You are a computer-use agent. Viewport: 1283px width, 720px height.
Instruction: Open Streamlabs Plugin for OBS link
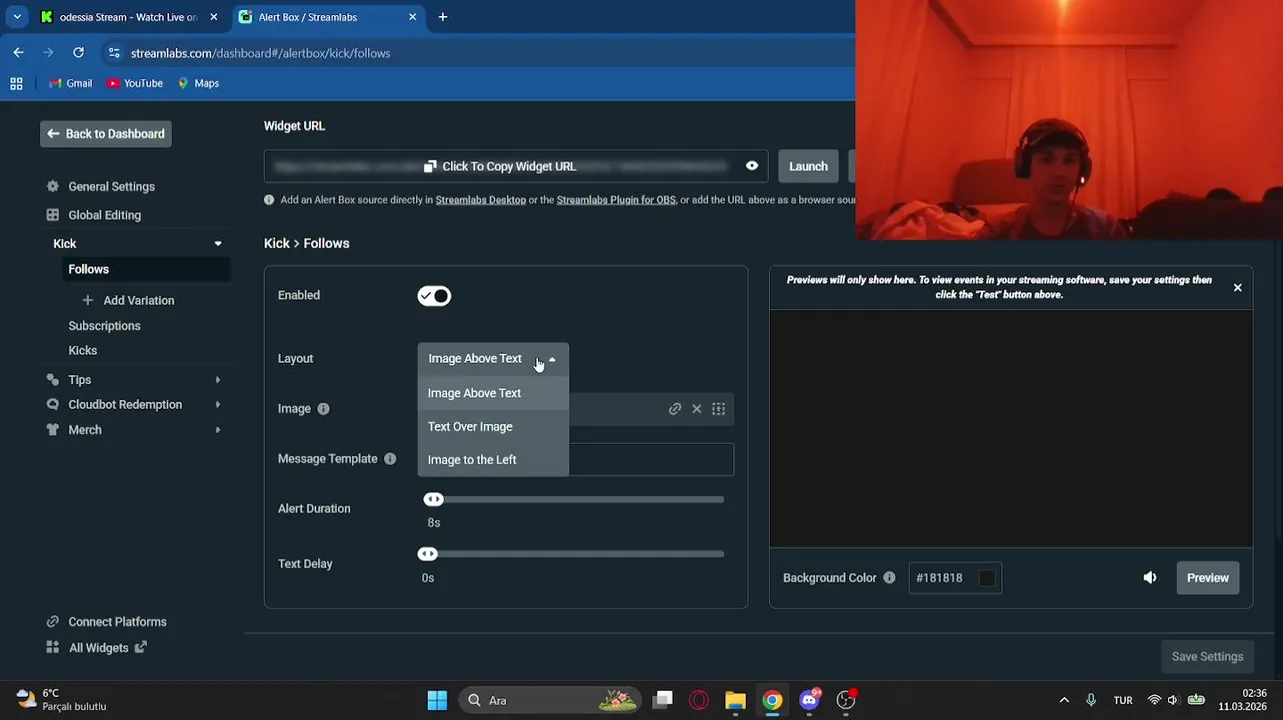(x=616, y=200)
